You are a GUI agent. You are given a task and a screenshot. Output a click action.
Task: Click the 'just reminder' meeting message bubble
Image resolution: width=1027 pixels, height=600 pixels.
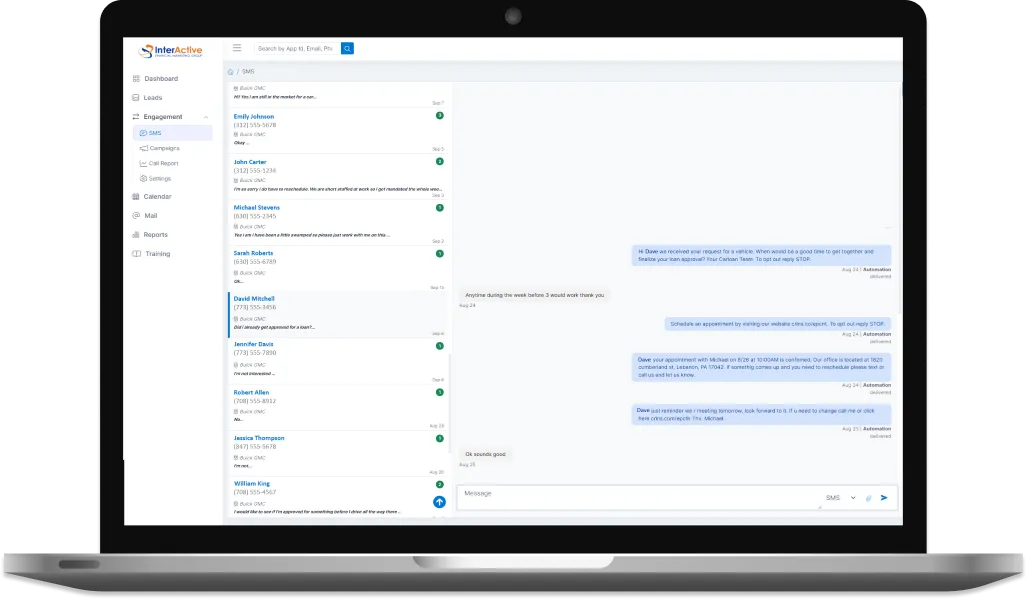(761, 415)
